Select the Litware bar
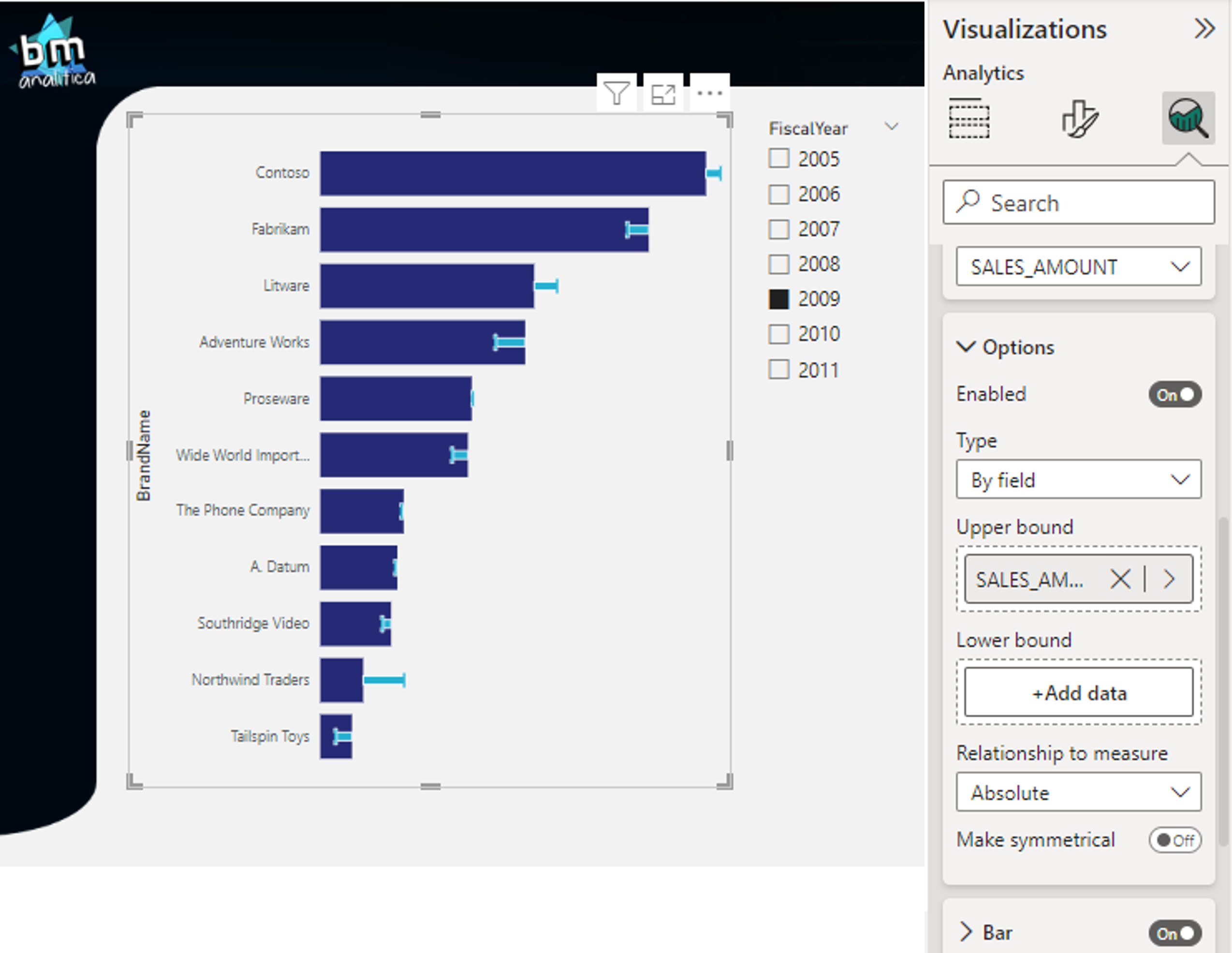The width and height of the screenshot is (1232, 953). point(426,286)
